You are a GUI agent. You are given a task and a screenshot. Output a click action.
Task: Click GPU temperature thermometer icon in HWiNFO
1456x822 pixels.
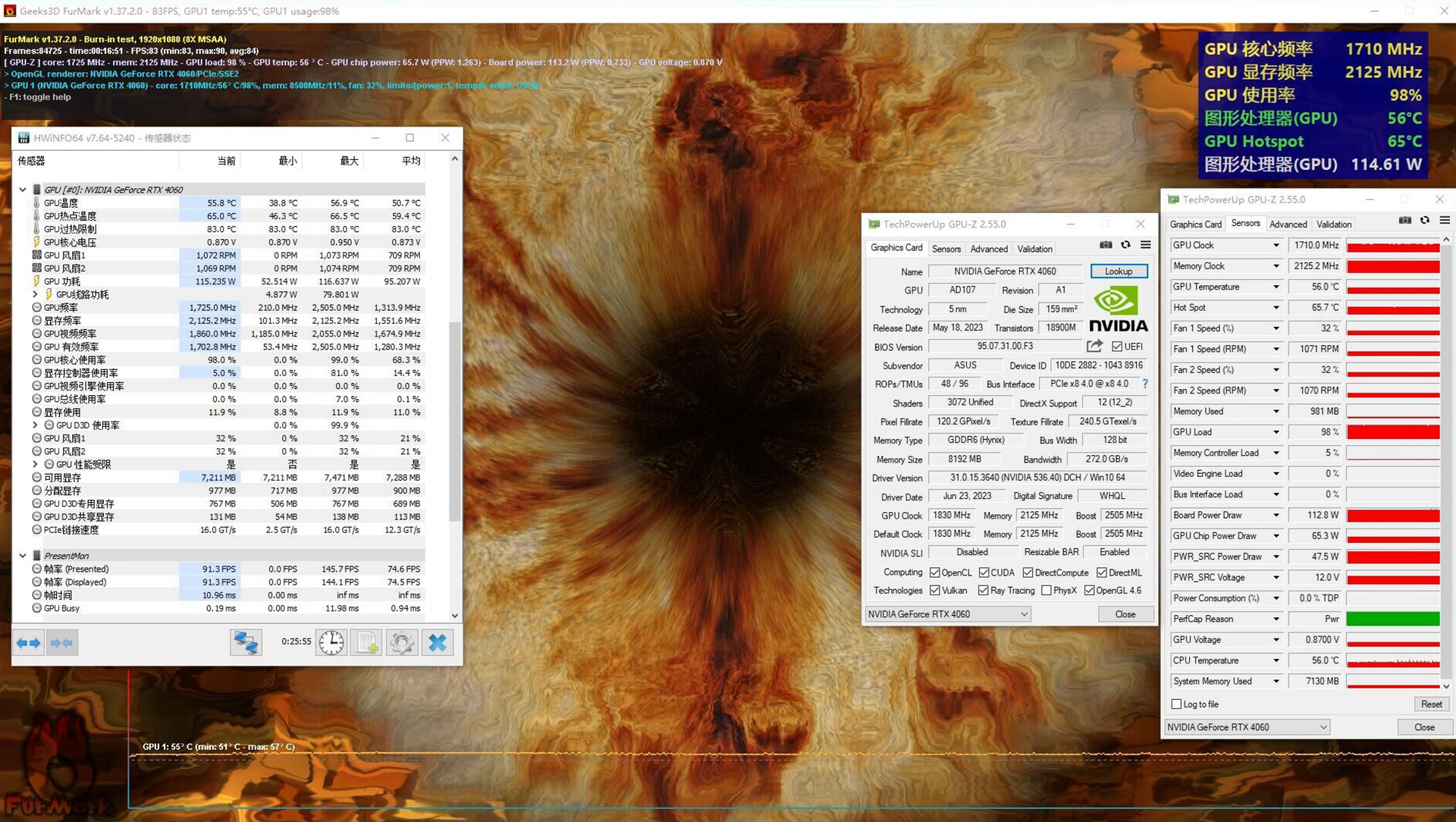tap(36, 202)
